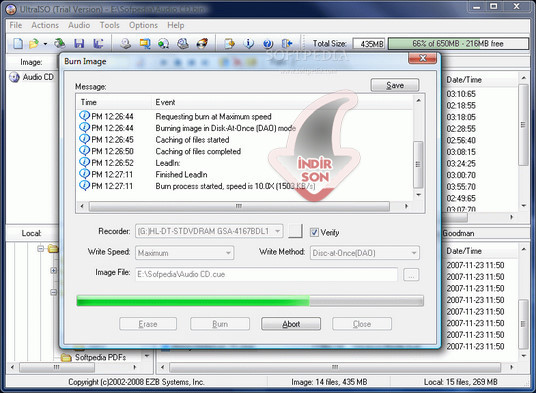Click the Help question mark toolbar icon

click(x=268, y=43)
